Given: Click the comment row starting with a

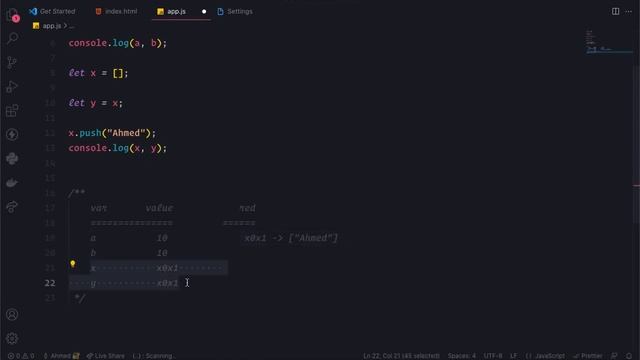Looking at the screenshot, I should [x=129, y=238].
